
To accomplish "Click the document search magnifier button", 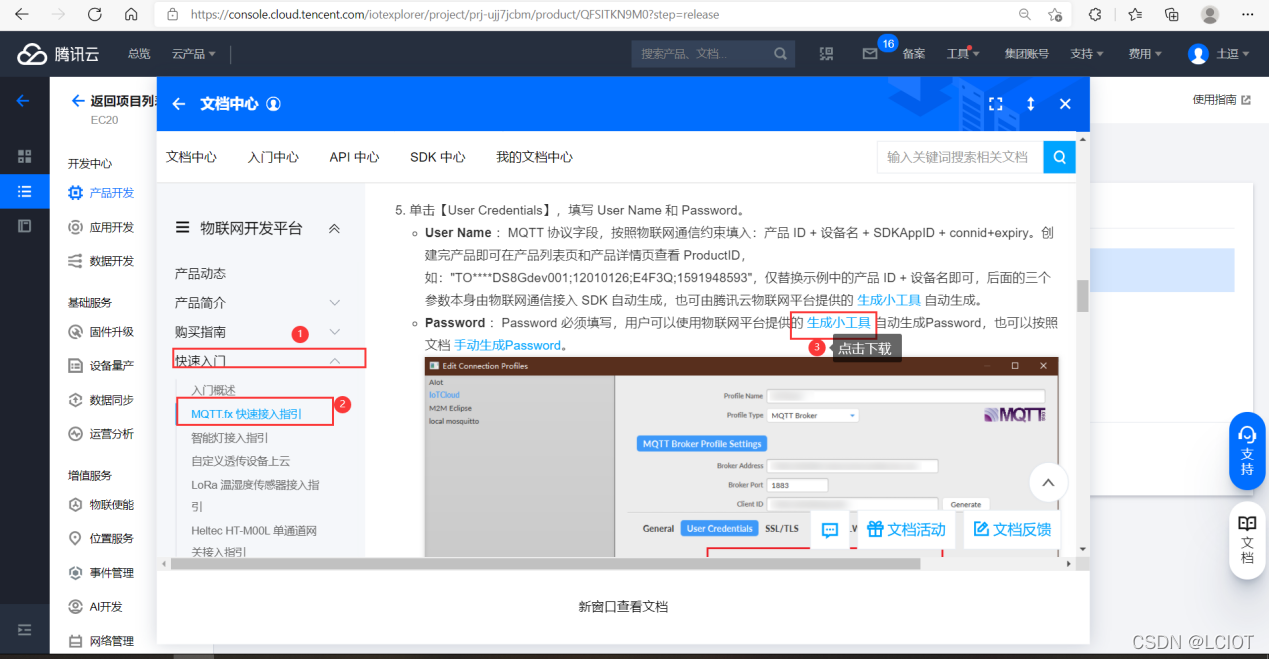I will pos(1060,157).
